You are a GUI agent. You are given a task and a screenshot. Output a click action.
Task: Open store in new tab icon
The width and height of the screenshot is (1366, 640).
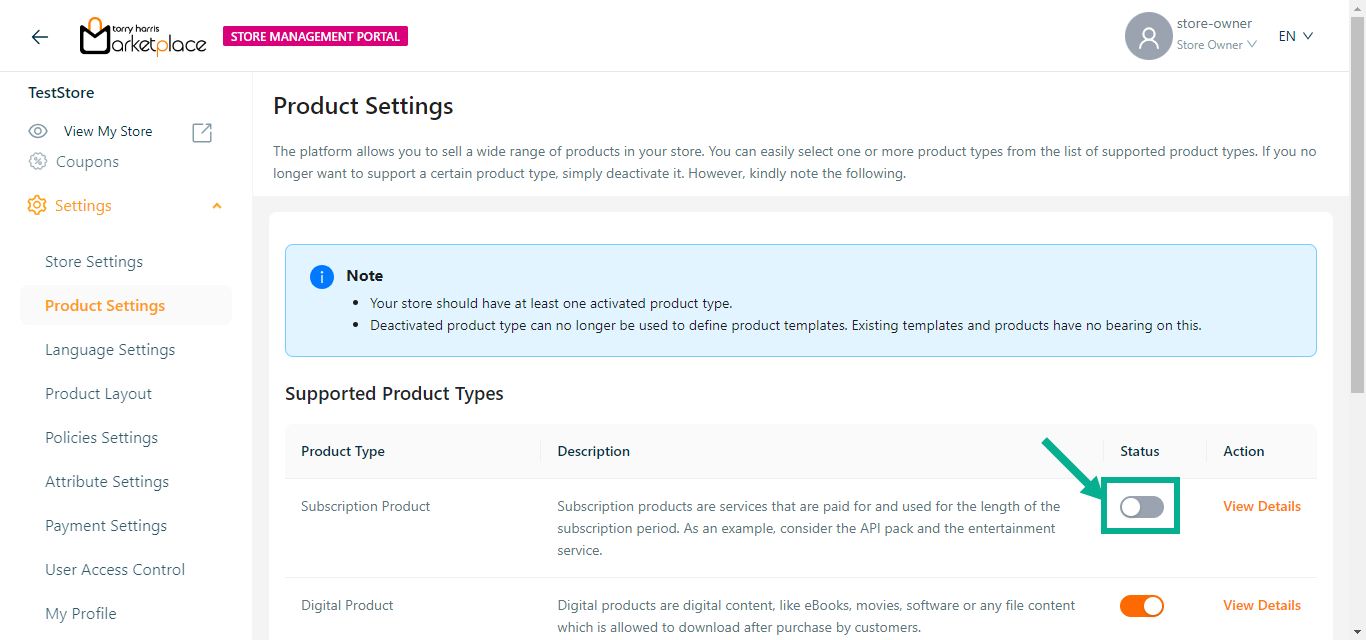click(x=202, y=132)
